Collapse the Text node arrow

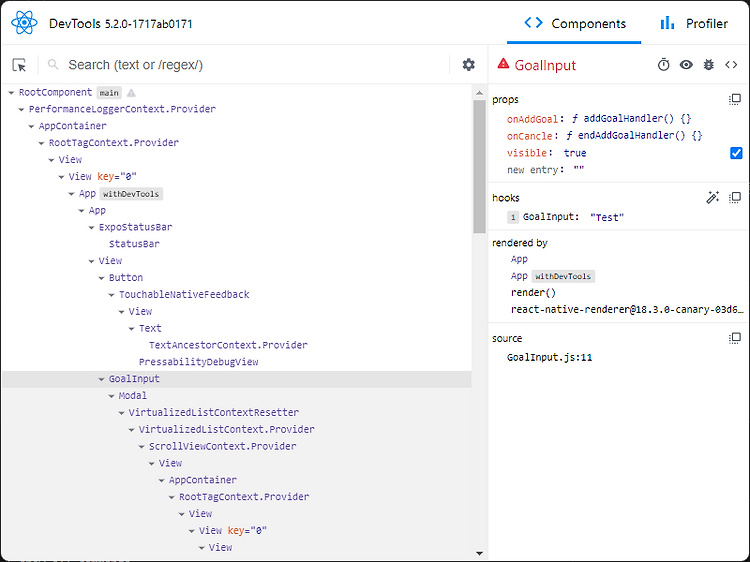click(x=132, y=329)
